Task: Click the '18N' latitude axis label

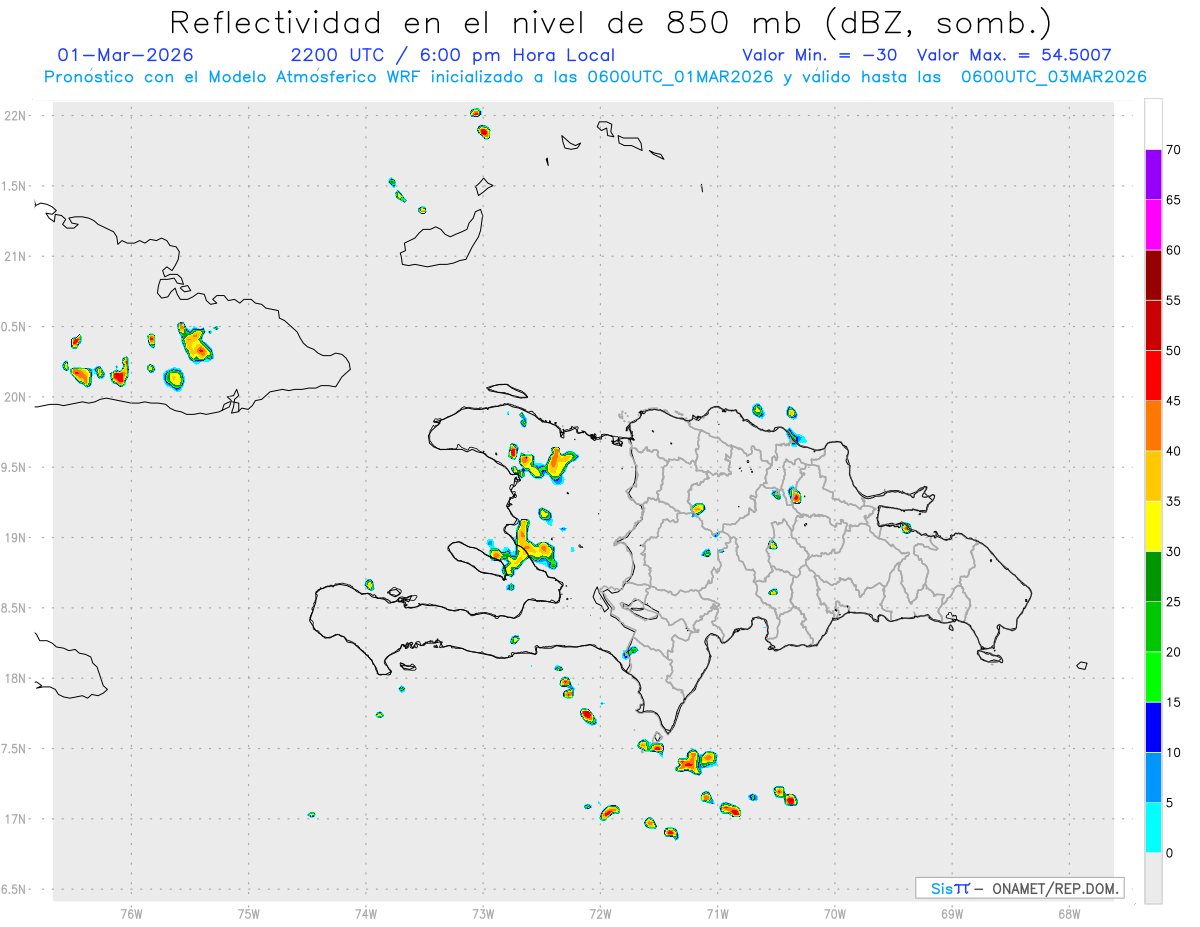Action: 17,679
